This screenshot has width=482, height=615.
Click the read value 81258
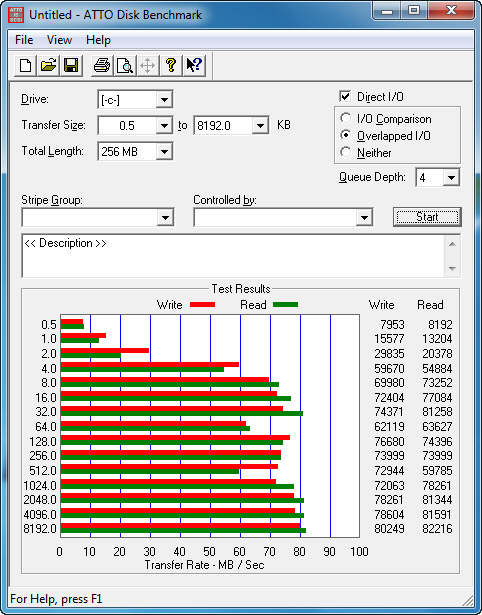(x=437, y=412)
